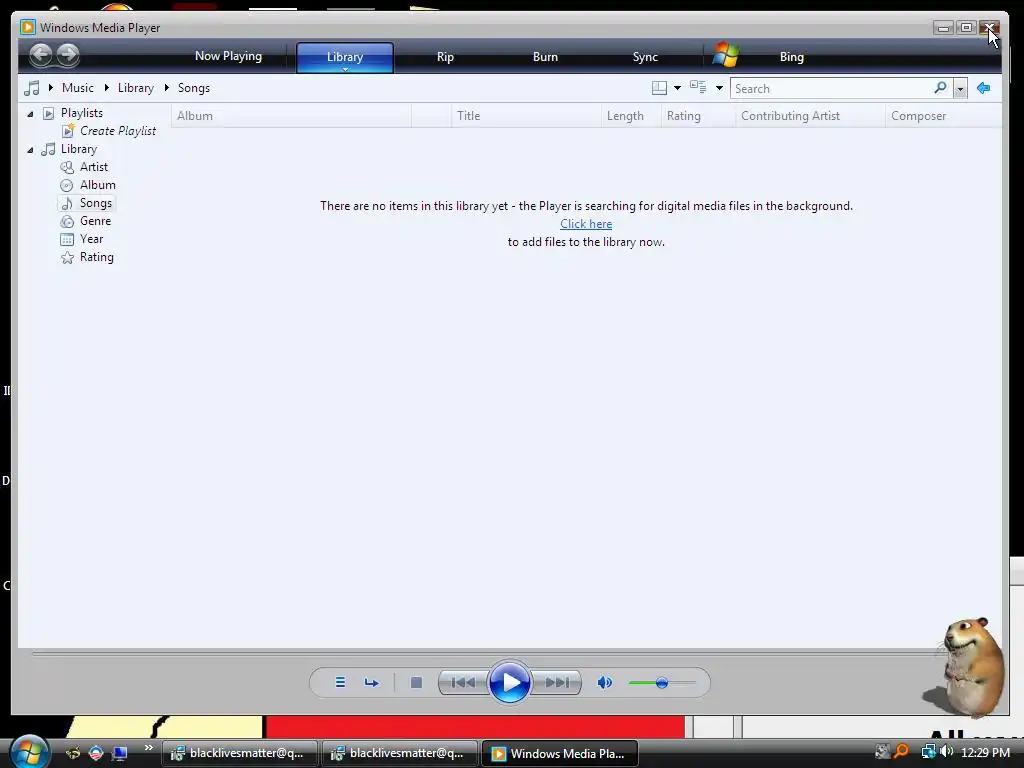This screenshot has width=1024, height=768.
Task: Open the Now Playing tab
Action: coord(228,56)
